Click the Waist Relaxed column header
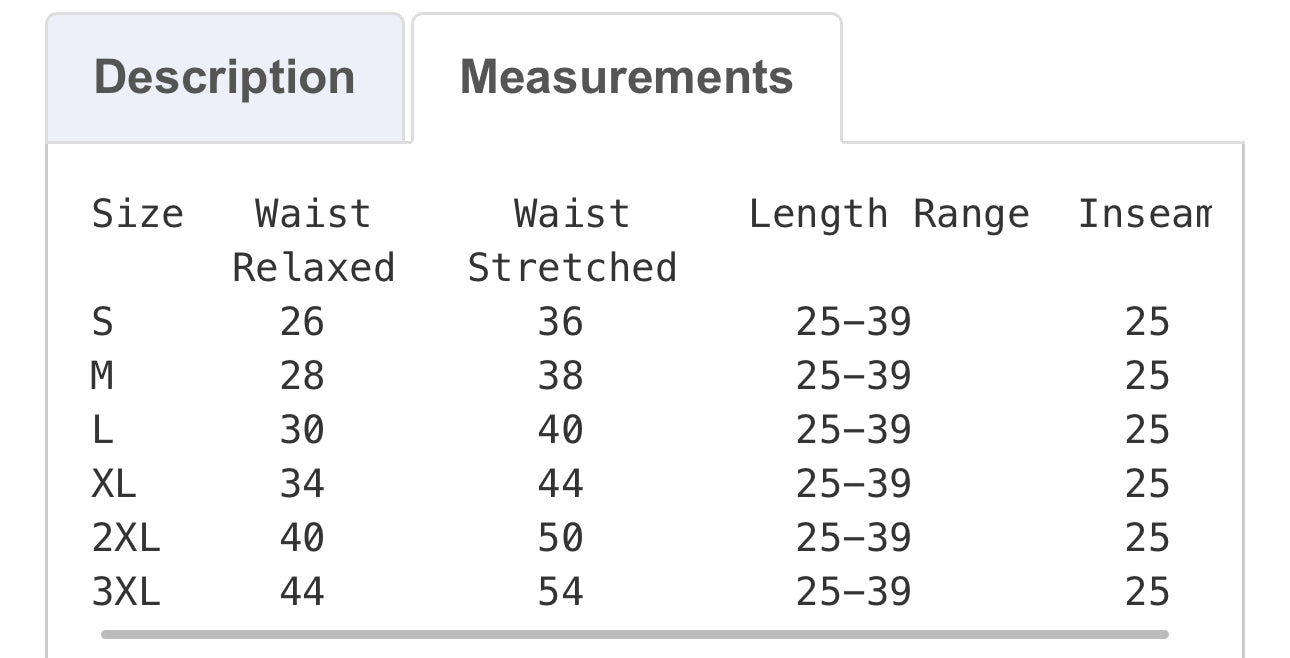This screenshot has width=1290, height=658. click(x=313, y=240)
